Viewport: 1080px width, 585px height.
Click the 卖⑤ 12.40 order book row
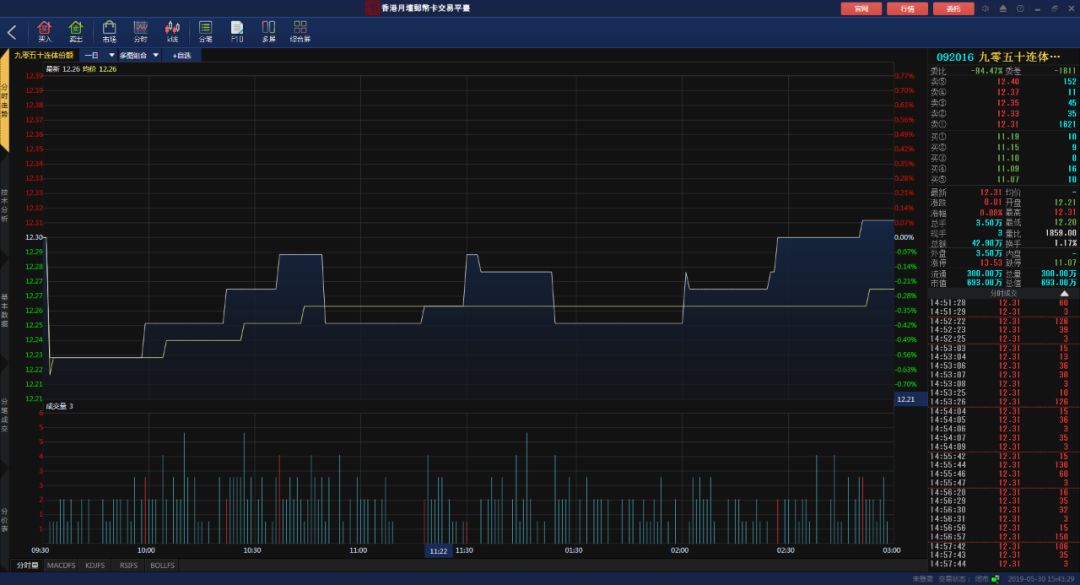[1003, 81]
